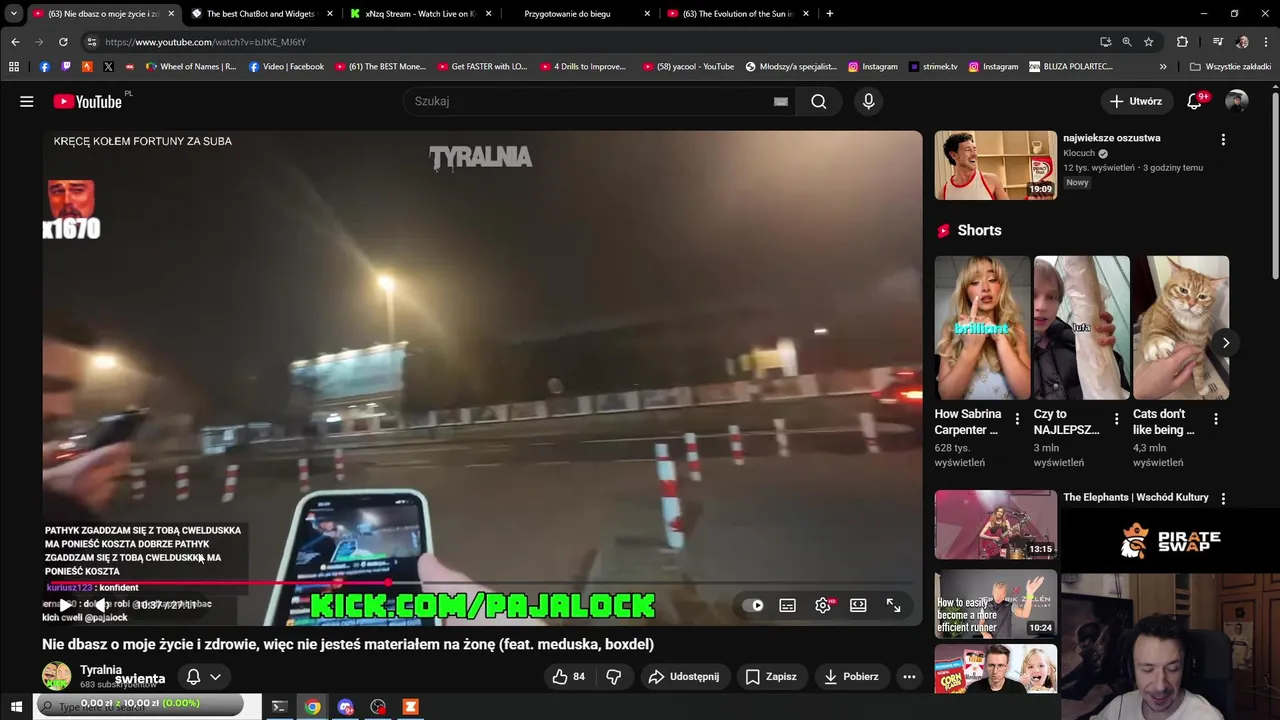Viewport: 1280px width, 720px height.
Task: Open the YouTube hamburger guide menu
Action: click(27, 101)
